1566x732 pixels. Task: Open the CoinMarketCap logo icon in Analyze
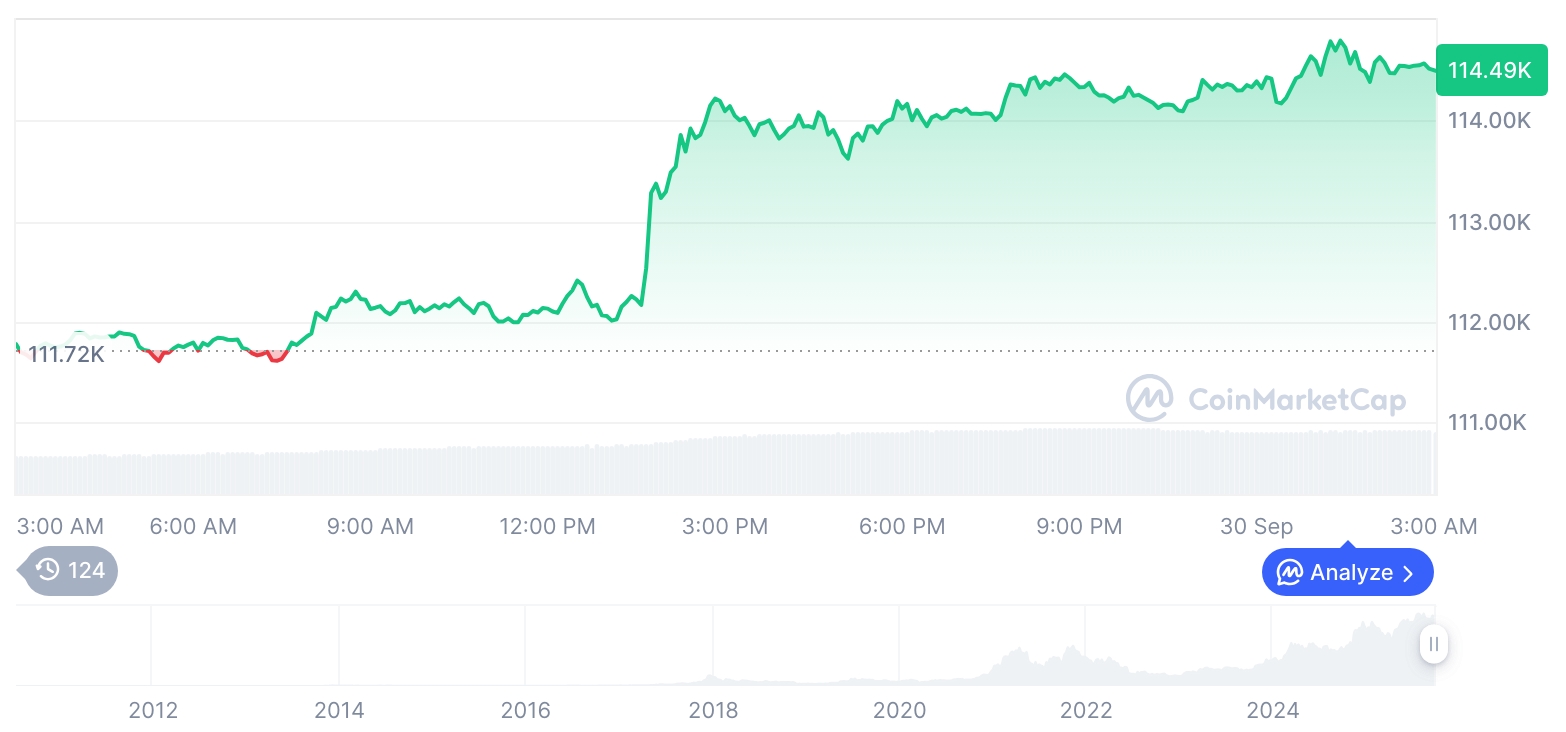(x=1290, y=573)
